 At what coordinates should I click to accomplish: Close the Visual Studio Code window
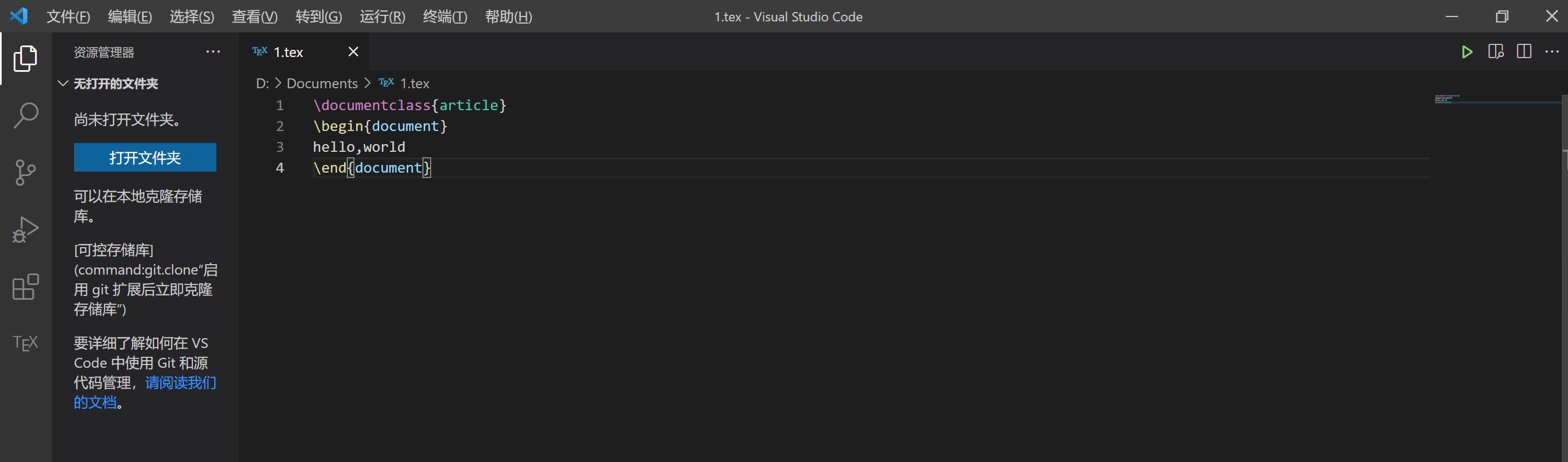pos(1552,16)
